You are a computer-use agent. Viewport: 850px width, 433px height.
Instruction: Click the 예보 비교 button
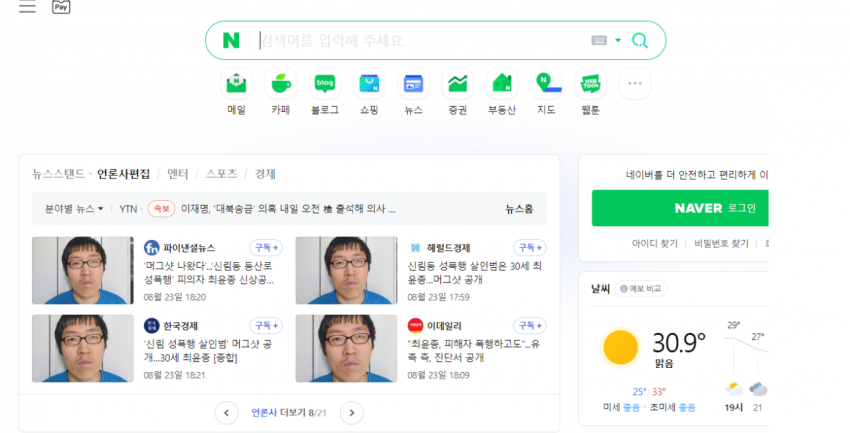tap(641, 289)
